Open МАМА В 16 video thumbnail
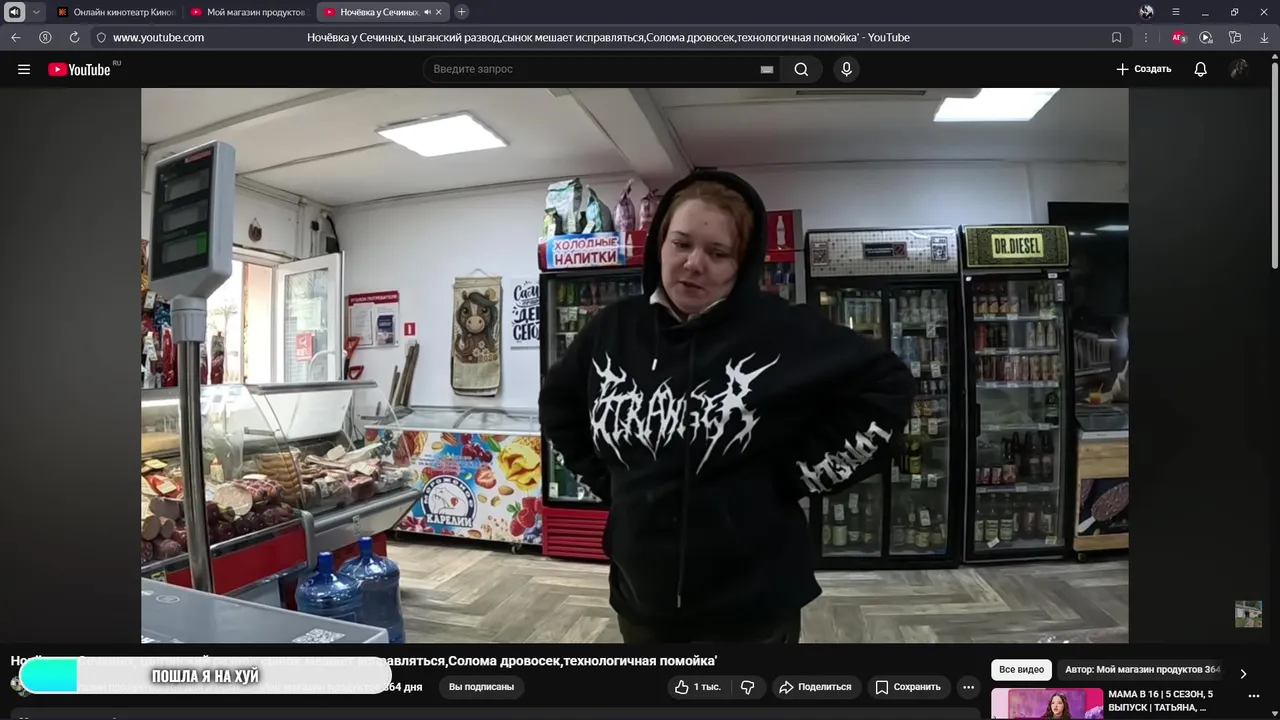This screenshot has width=1280, height=720. pos(1047,704)
